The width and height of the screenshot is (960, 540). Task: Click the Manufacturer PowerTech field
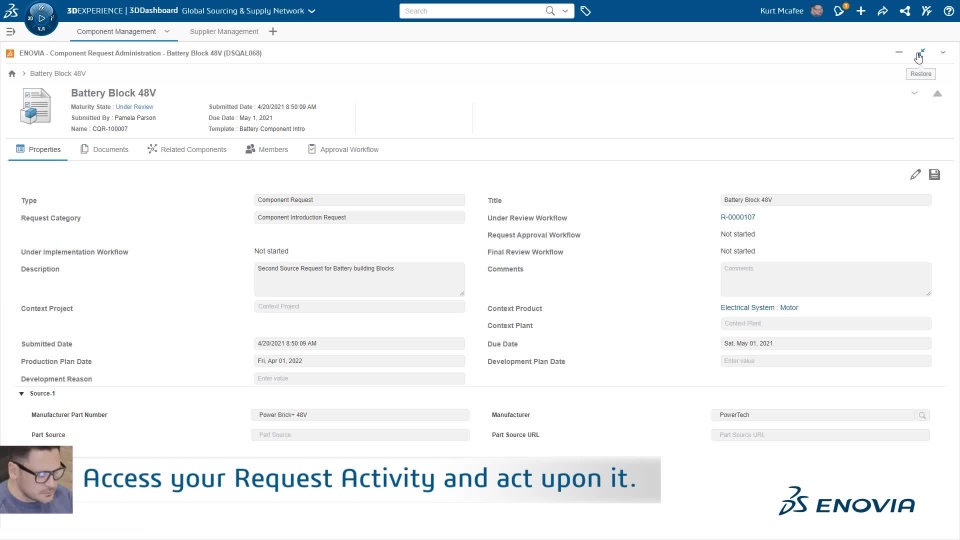click(x=813, y=414)
